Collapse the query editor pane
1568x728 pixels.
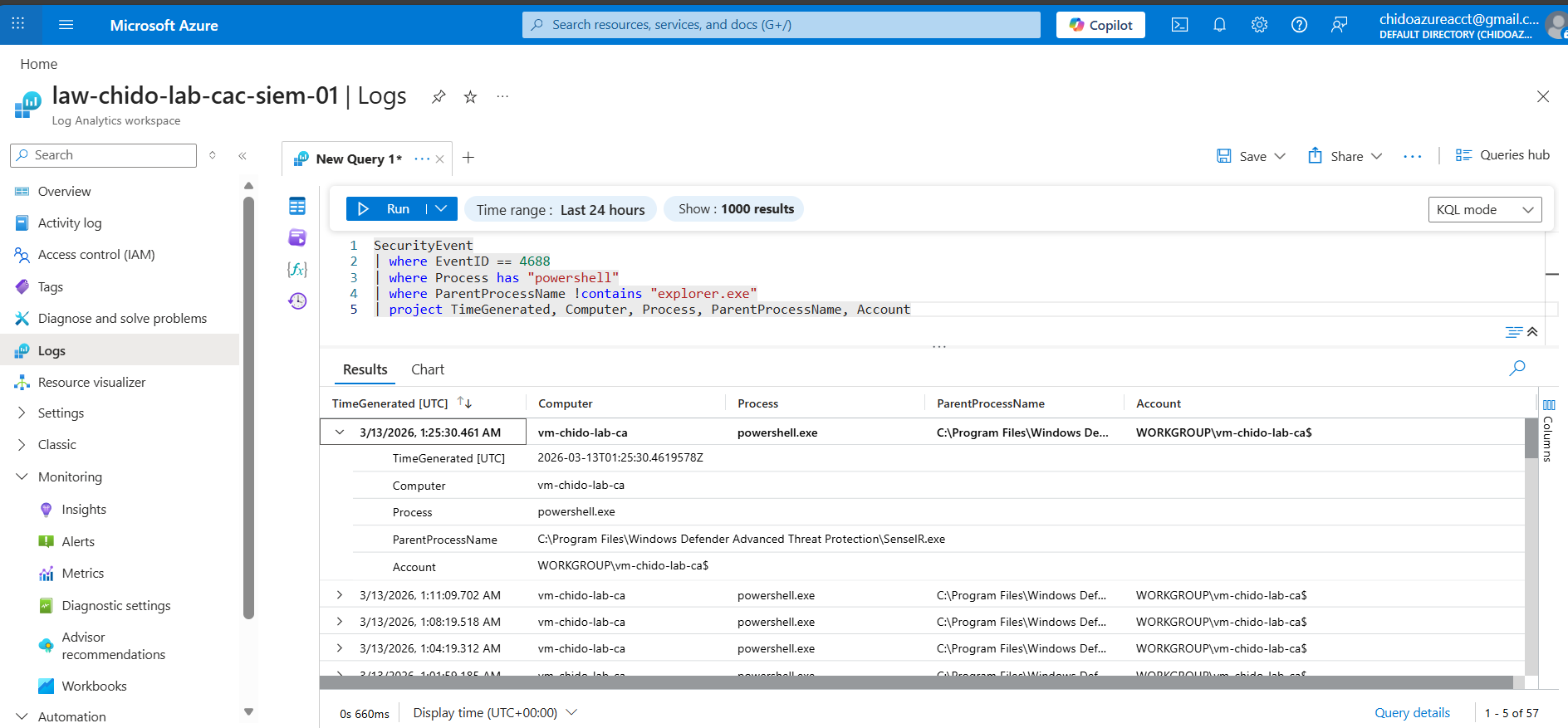tap(1532, 332)
